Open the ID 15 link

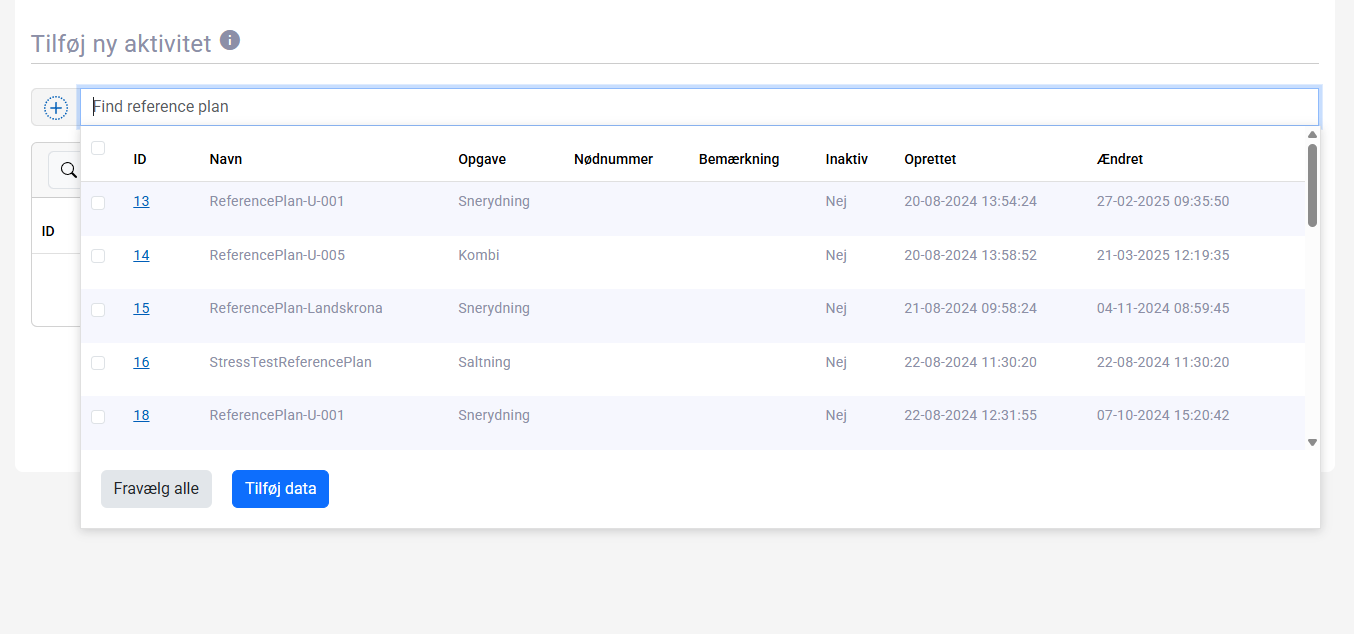point(141,308)
